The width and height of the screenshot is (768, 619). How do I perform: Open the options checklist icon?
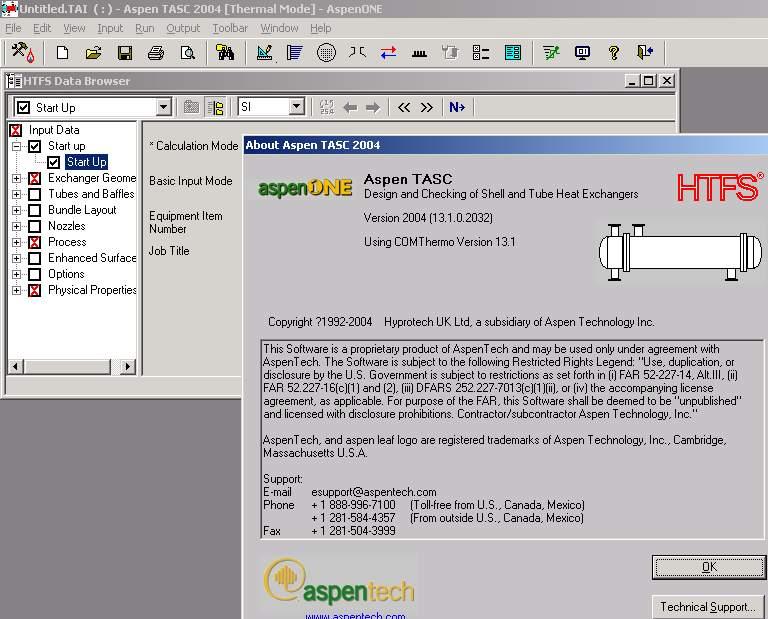coord(481,52)
